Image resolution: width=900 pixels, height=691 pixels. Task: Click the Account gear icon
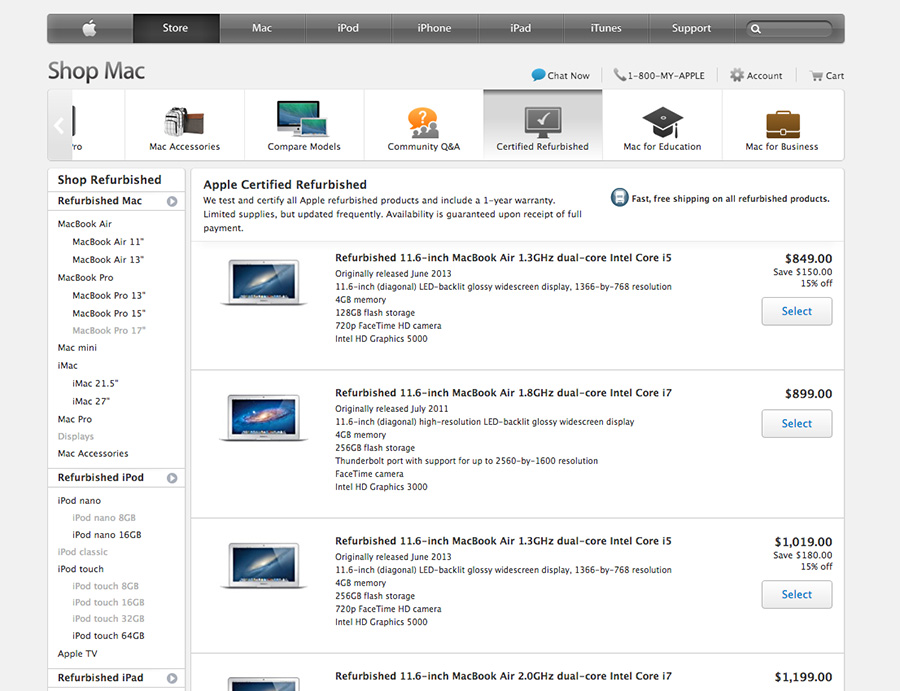[x=736, y=75]
